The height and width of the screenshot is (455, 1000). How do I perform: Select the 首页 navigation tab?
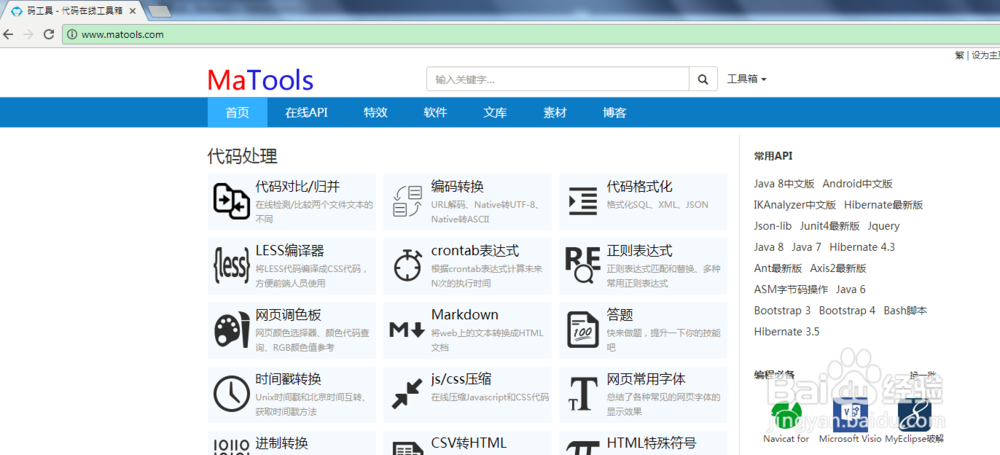(237, 112)
